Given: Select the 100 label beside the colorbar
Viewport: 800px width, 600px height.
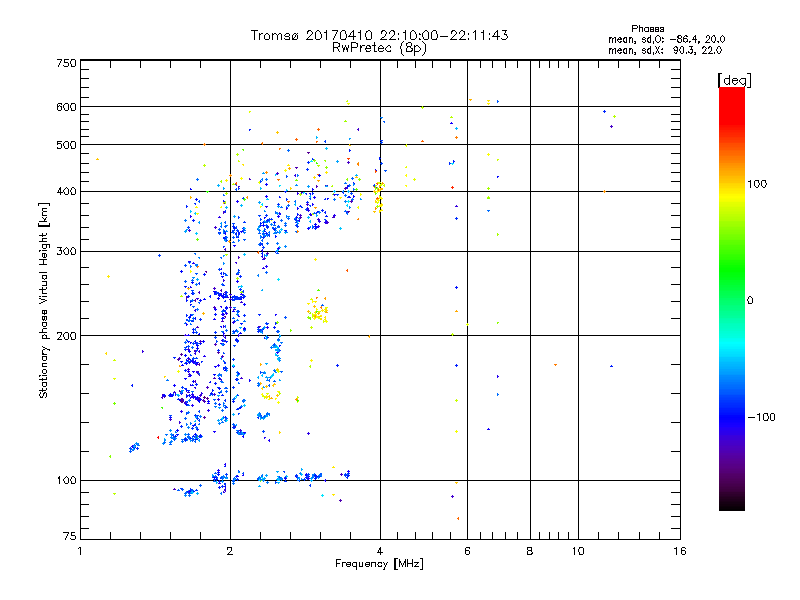Looking at the screenshot, I should pos(757,184).
